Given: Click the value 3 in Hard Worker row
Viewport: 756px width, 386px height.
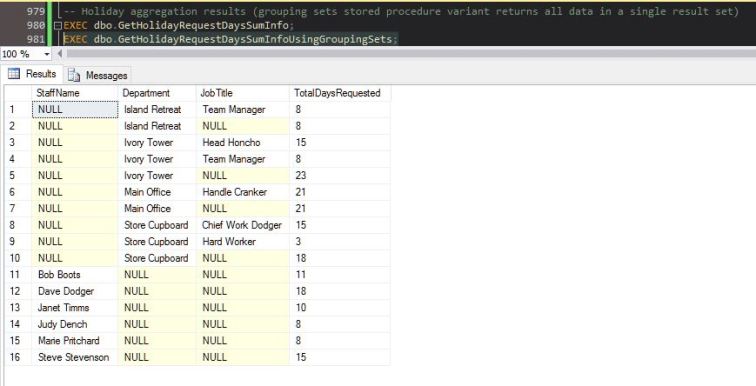Looking at the screenshot, I should pos(339,241).
